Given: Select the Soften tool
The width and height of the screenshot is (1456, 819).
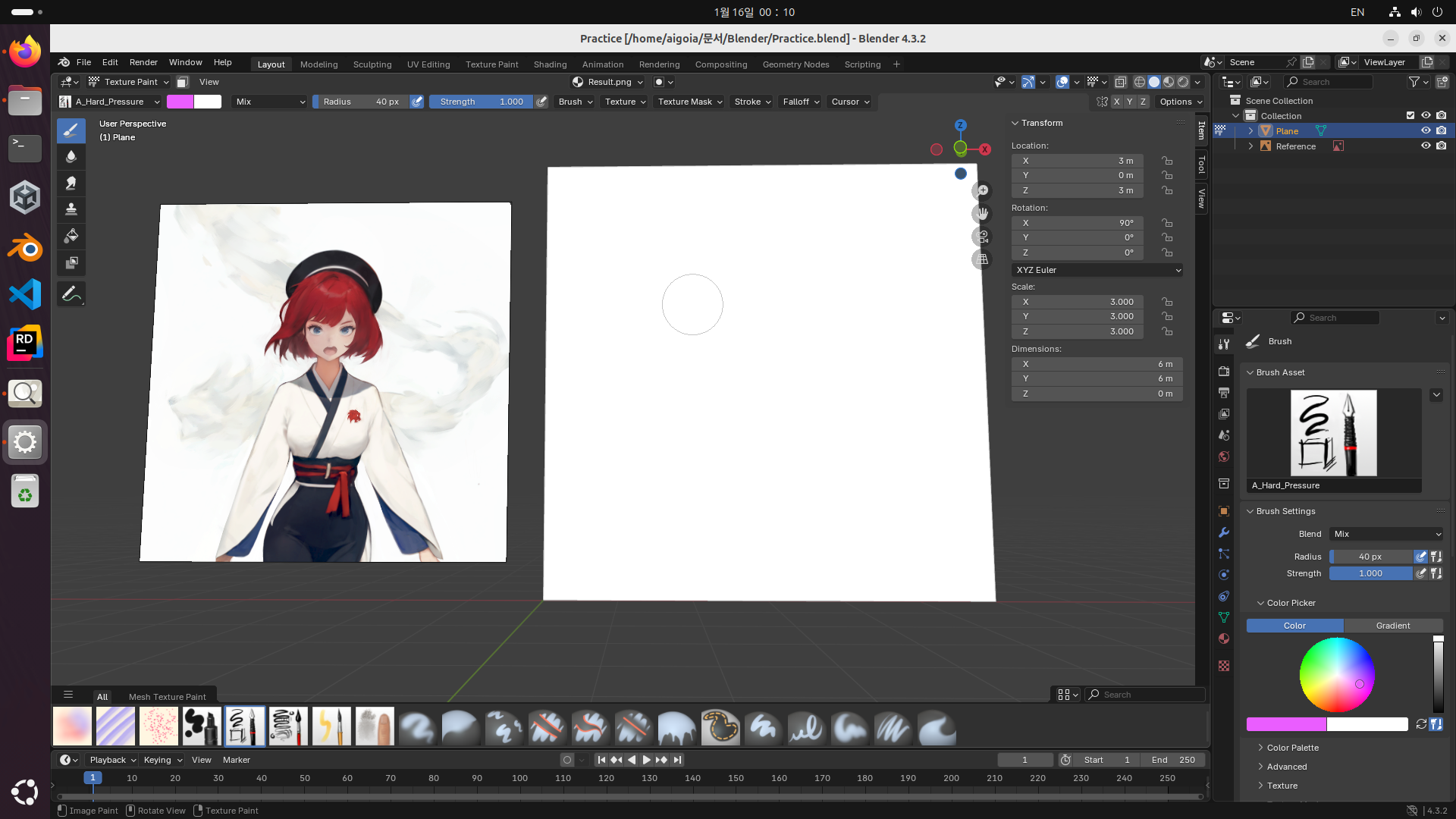Looking at the screenshot, I should (71, 157).
